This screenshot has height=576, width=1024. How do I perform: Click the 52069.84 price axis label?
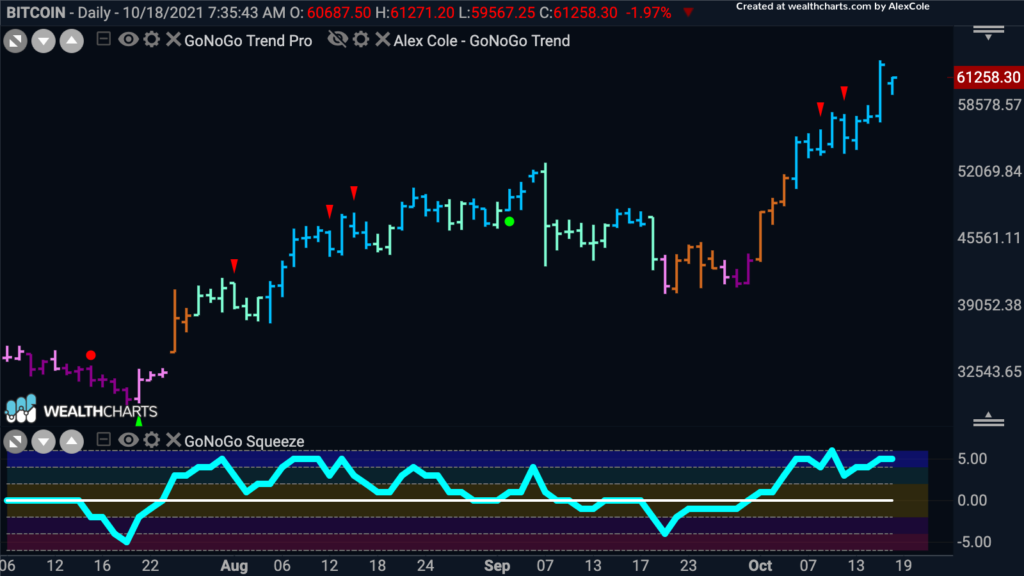tap(989, 172)
